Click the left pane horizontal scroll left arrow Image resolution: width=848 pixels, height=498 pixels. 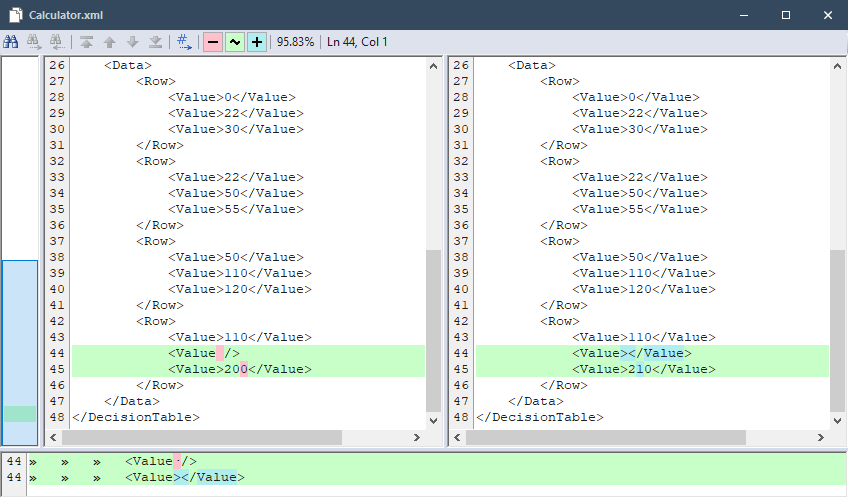coord(53,437)
